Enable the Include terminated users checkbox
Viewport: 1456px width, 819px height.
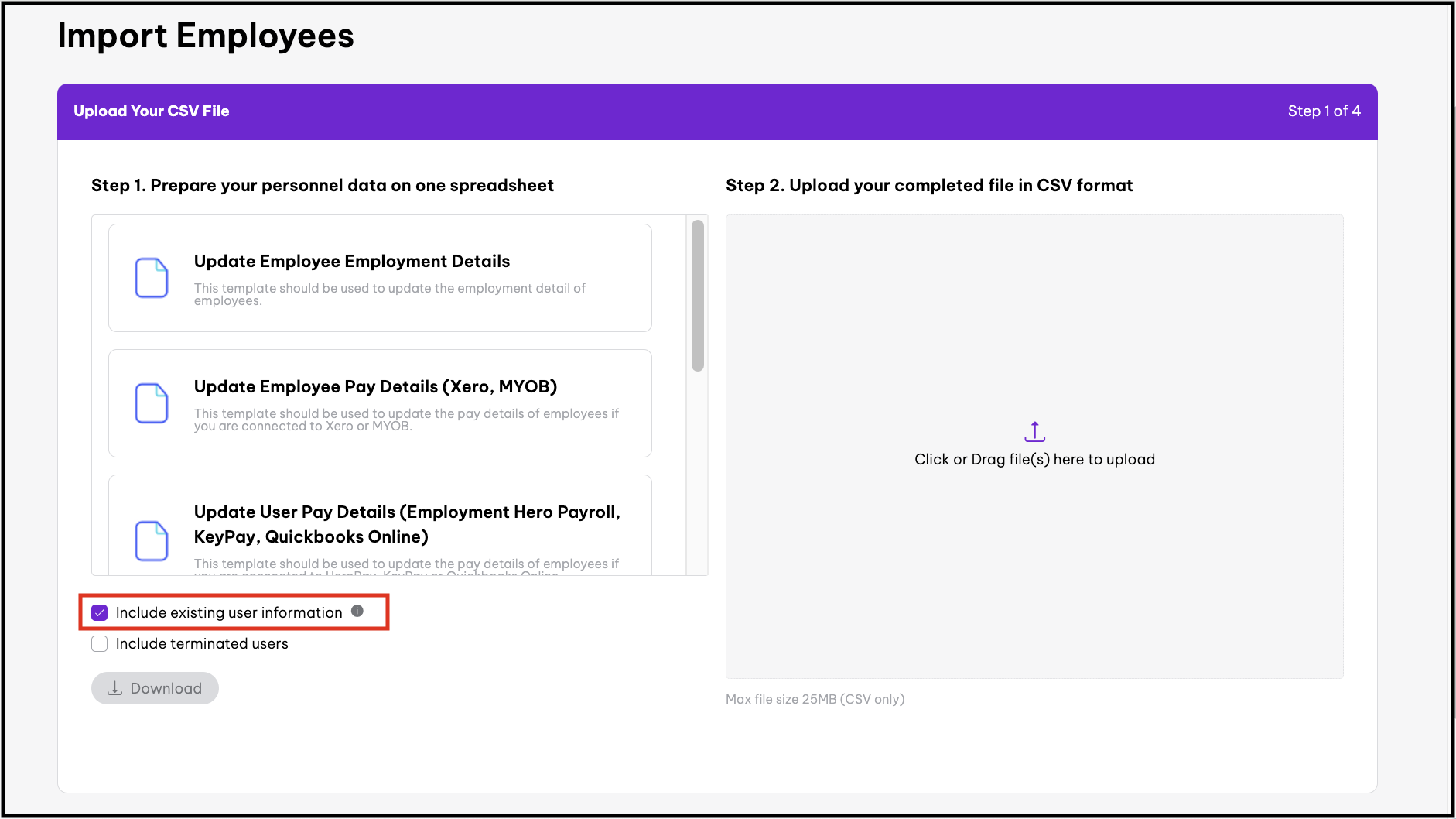(100, 644)
